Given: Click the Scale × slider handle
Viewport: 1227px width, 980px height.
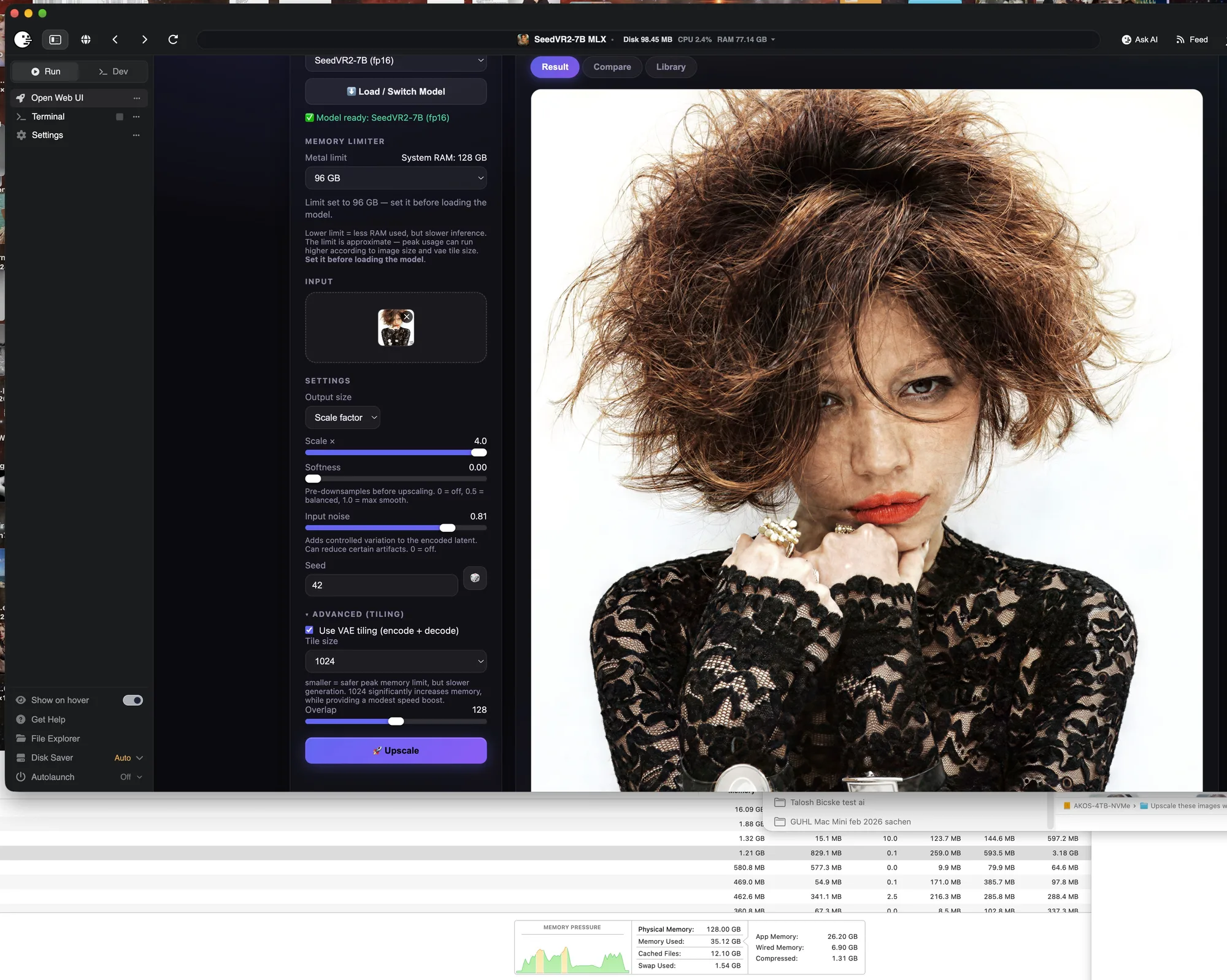Looking at the screenshot, I should 479,453.
